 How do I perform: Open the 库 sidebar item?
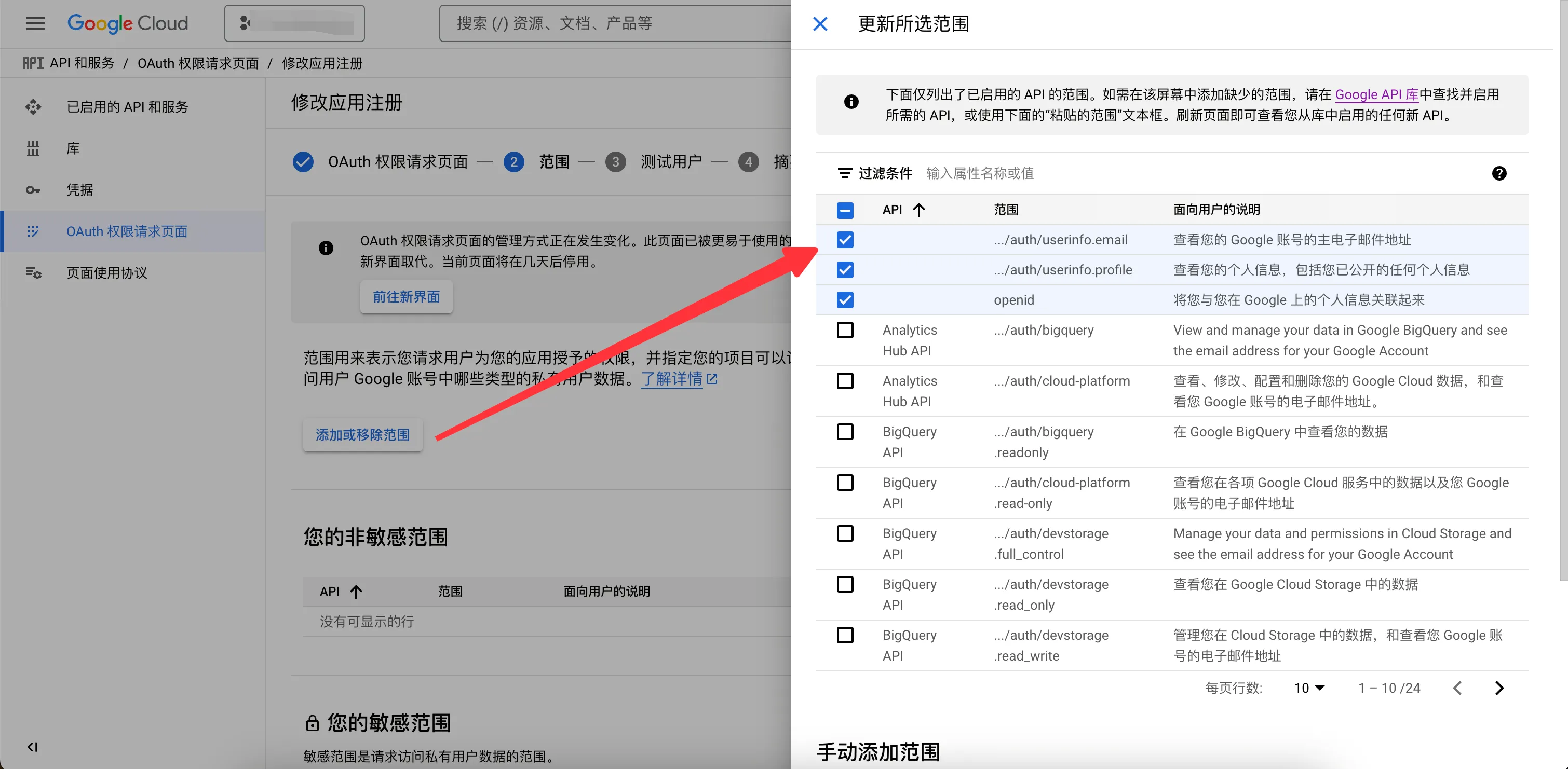tap(73, 148)
